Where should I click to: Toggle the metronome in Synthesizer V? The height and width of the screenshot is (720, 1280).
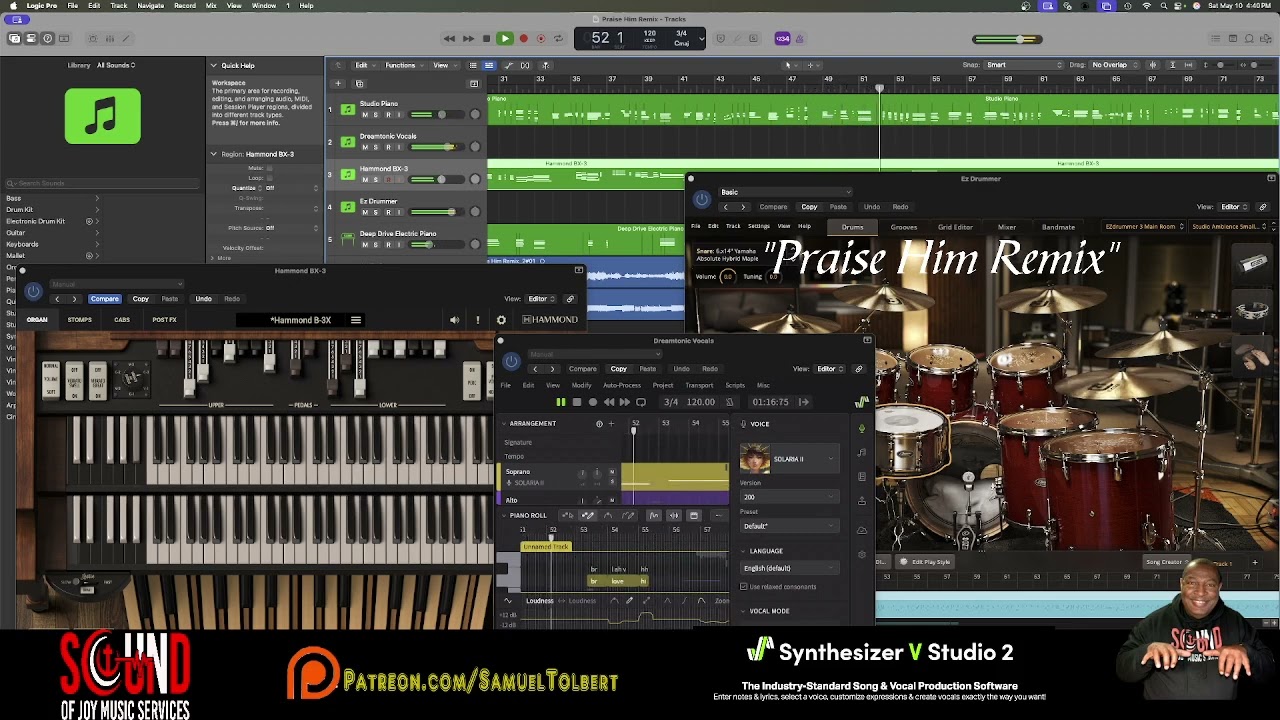coord(729,402)
